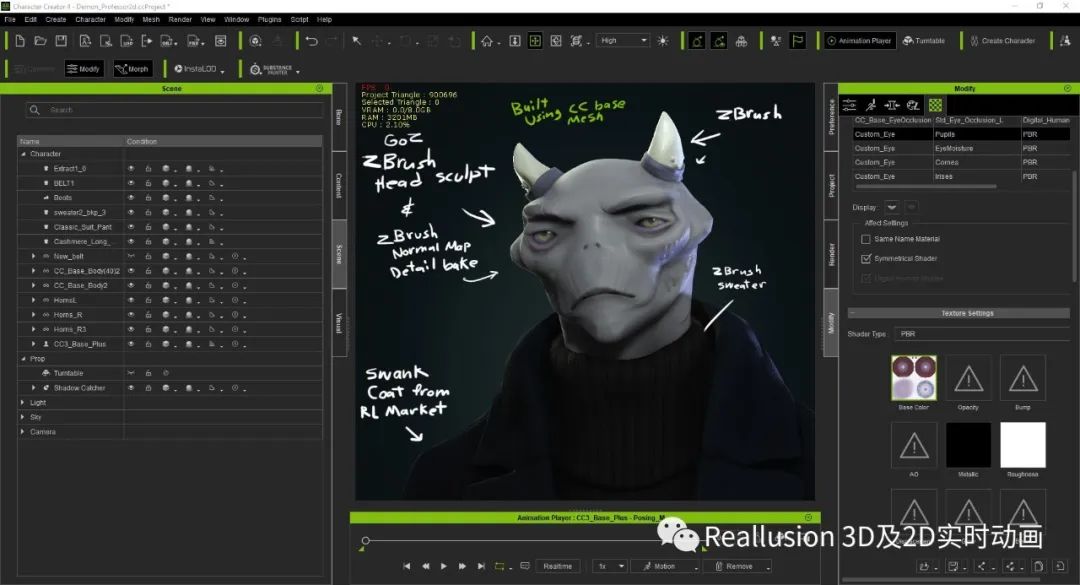
Task: Toggle visibility eye for Boots
Action: coord(131,198)
